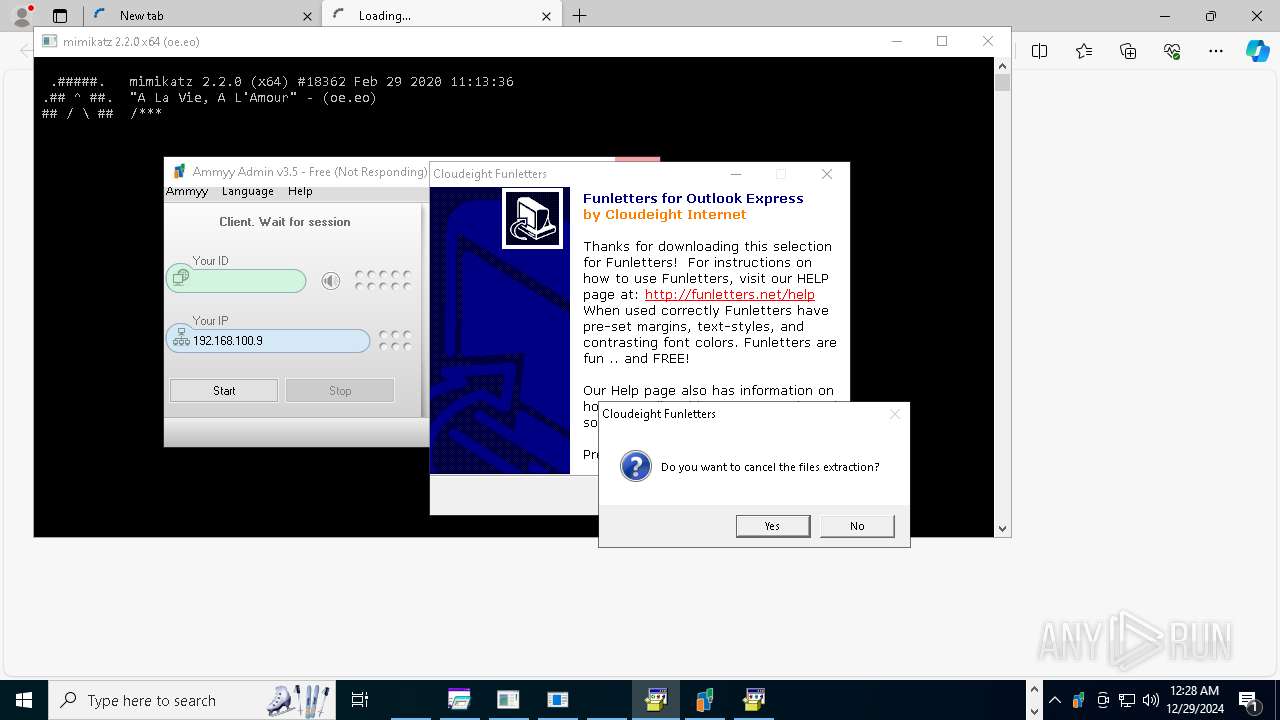Click the Funletters computer logo icon

[x=533, y=218]
